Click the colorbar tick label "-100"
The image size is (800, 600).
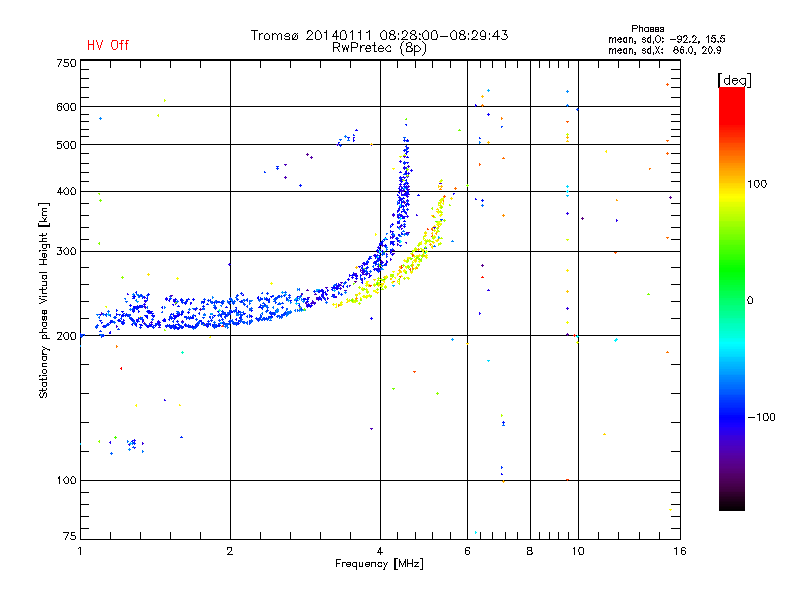761,417
